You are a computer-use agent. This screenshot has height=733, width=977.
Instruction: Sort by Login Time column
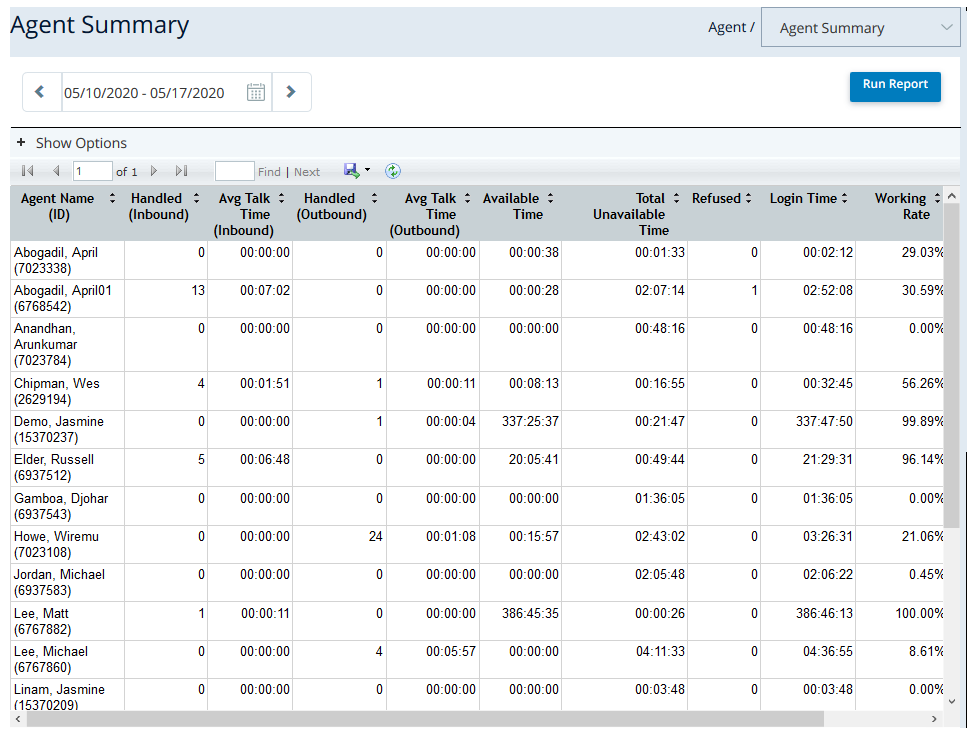844,198
